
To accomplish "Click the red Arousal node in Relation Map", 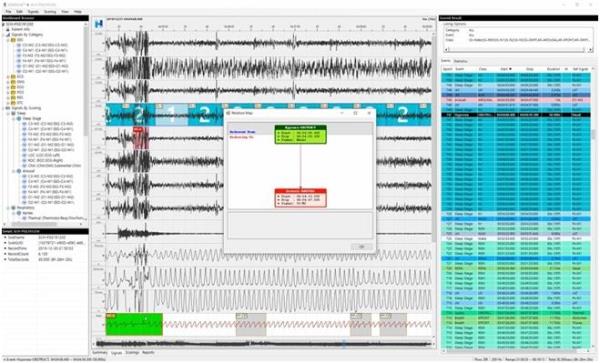I will 300,198.
